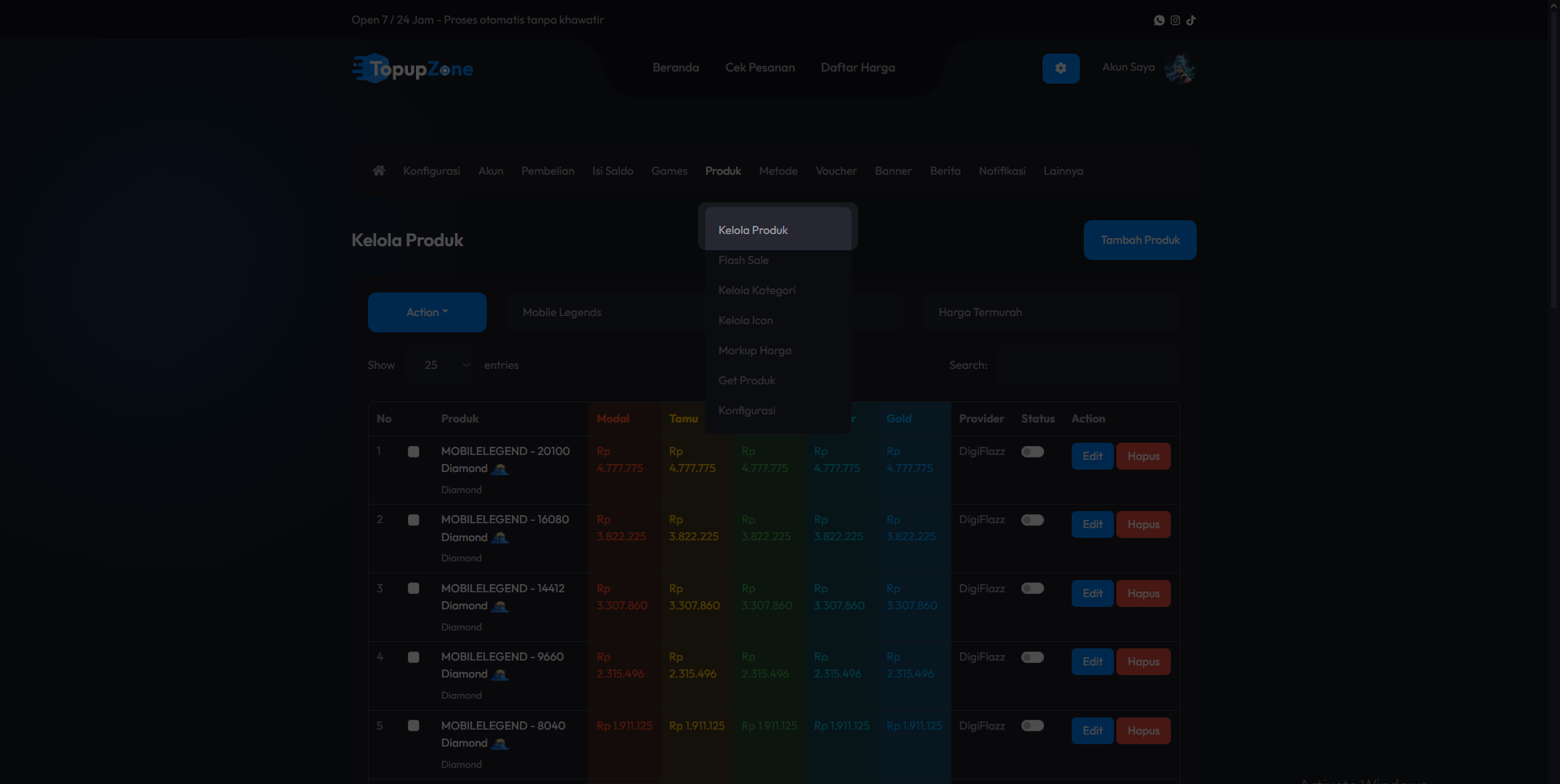Open the Konfigurasi admin menu
Viewport: 1560px width, 784px height.
[x=431, y=171]
